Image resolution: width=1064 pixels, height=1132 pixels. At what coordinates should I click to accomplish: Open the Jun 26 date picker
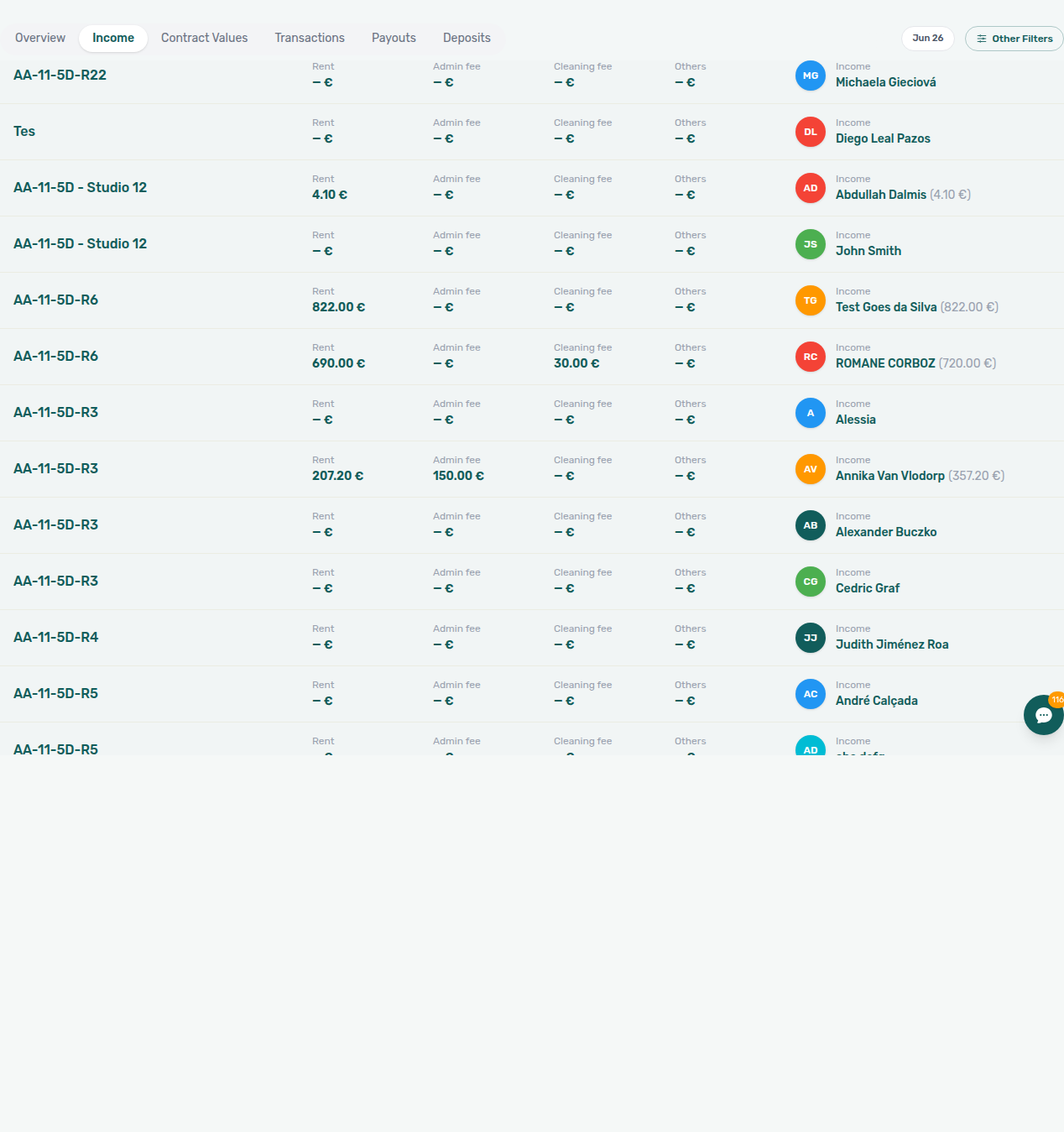tap(928, 39)
